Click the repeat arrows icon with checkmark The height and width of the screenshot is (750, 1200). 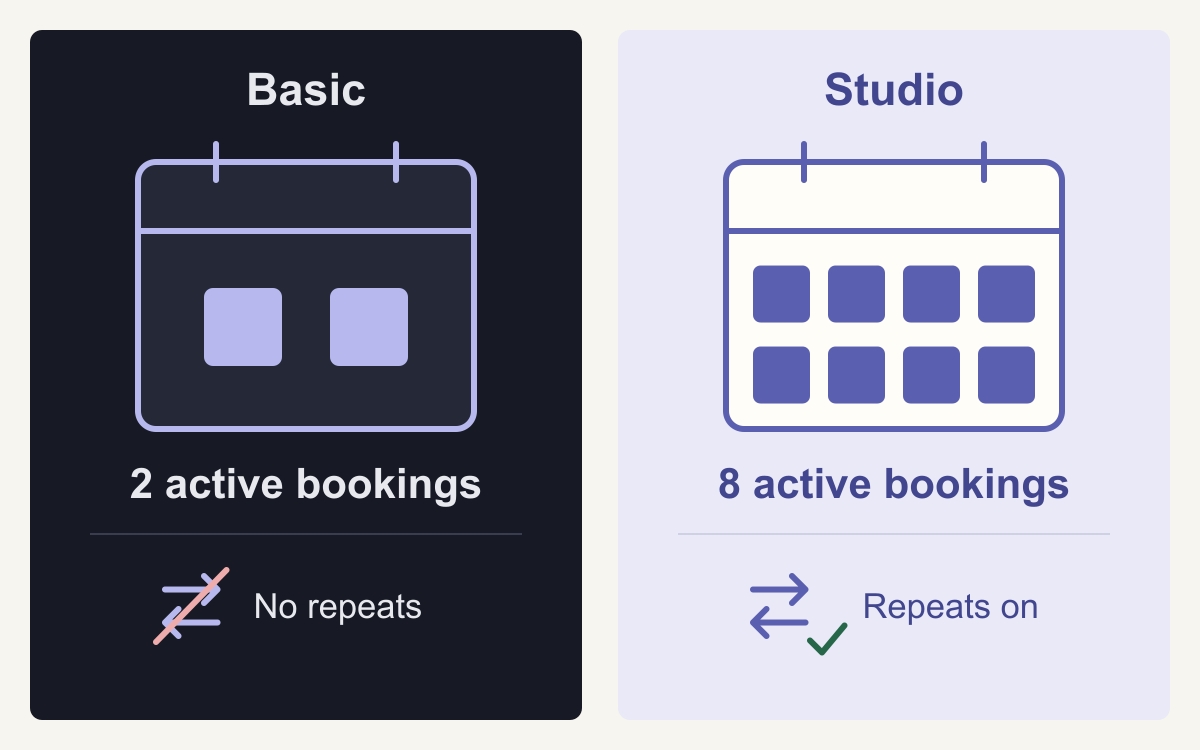click(x=798, y=614)
